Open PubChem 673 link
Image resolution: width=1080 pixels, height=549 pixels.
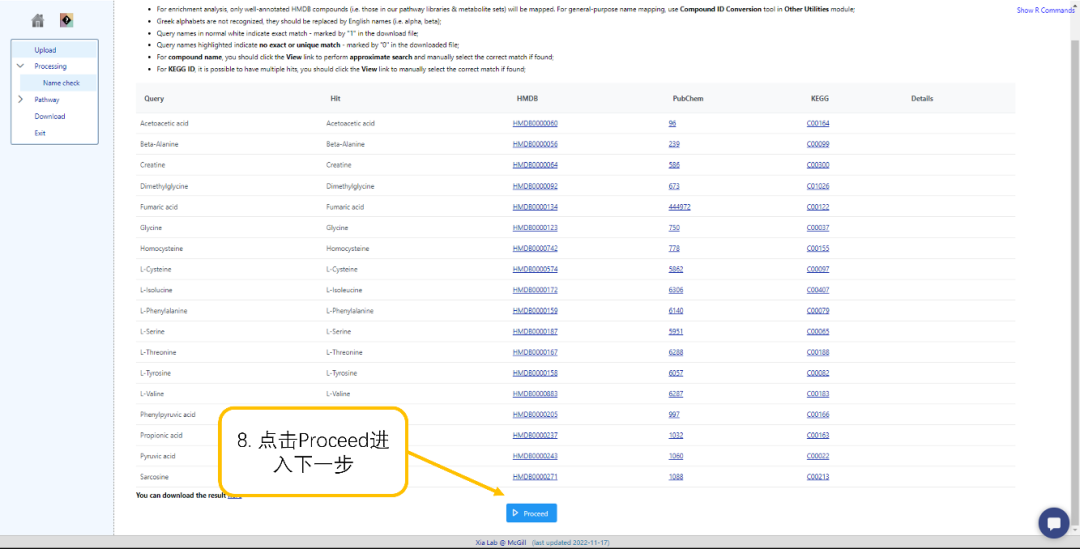674,186
